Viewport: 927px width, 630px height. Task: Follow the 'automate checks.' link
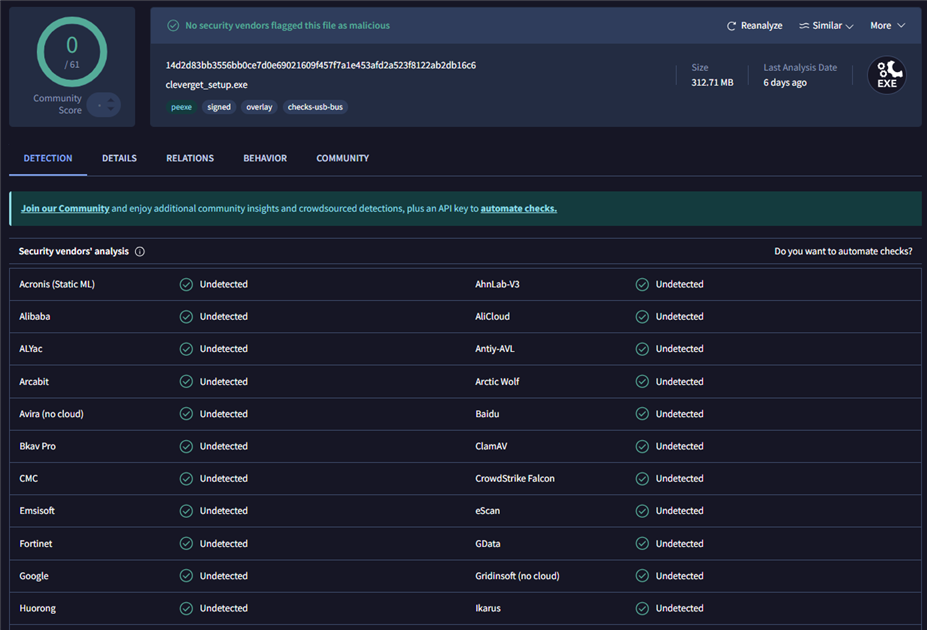[x=518, y=209]
